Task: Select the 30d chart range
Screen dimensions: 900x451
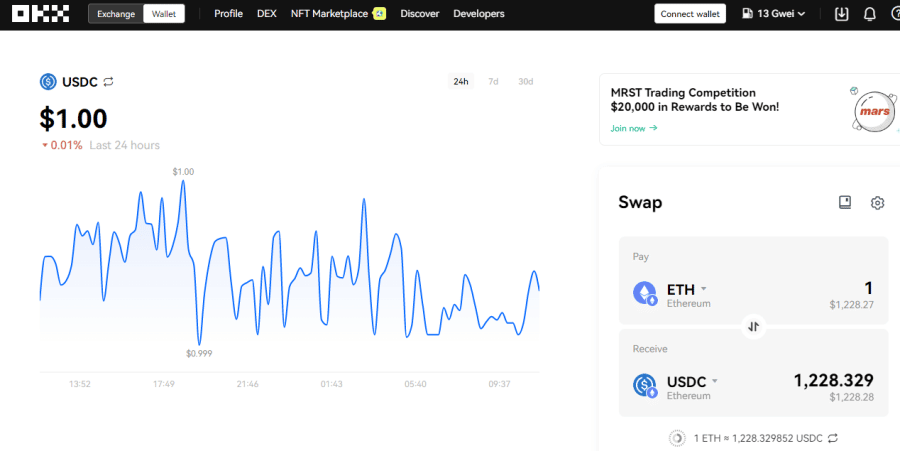Action: point(525,81)
